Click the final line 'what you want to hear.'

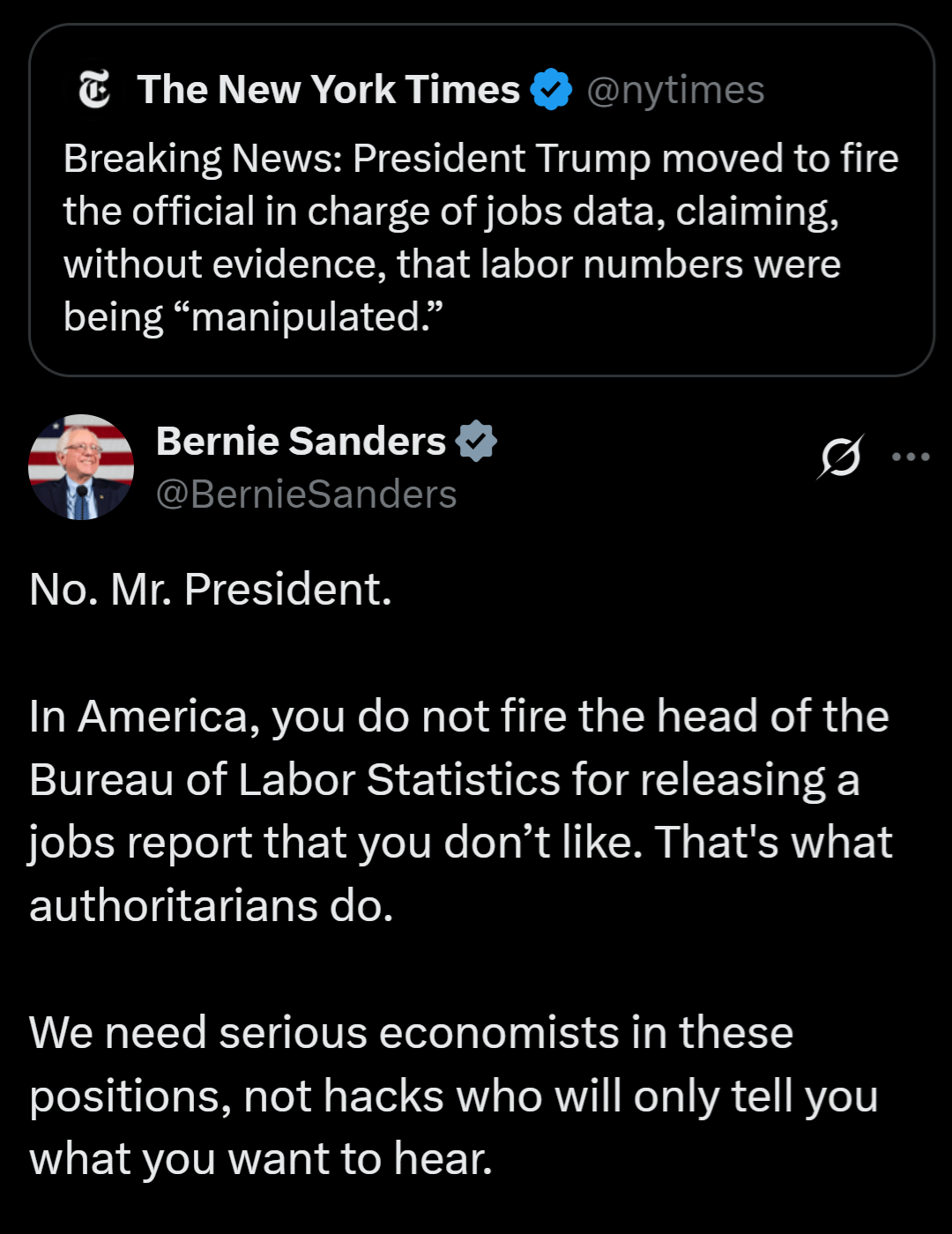(261, 1160)
